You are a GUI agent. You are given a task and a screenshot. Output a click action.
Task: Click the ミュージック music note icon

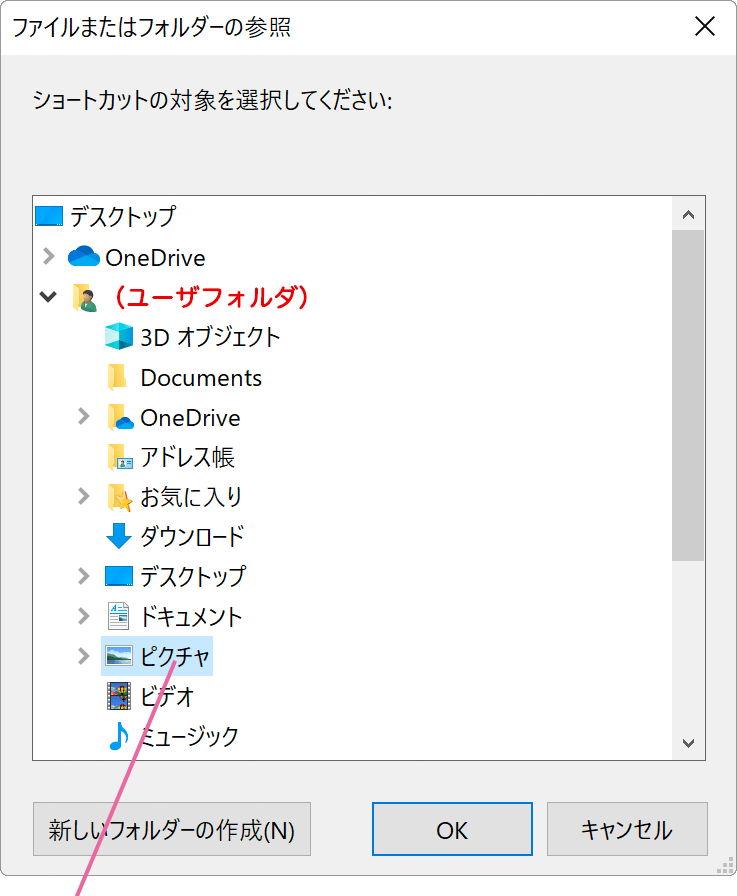coord(118,736)
